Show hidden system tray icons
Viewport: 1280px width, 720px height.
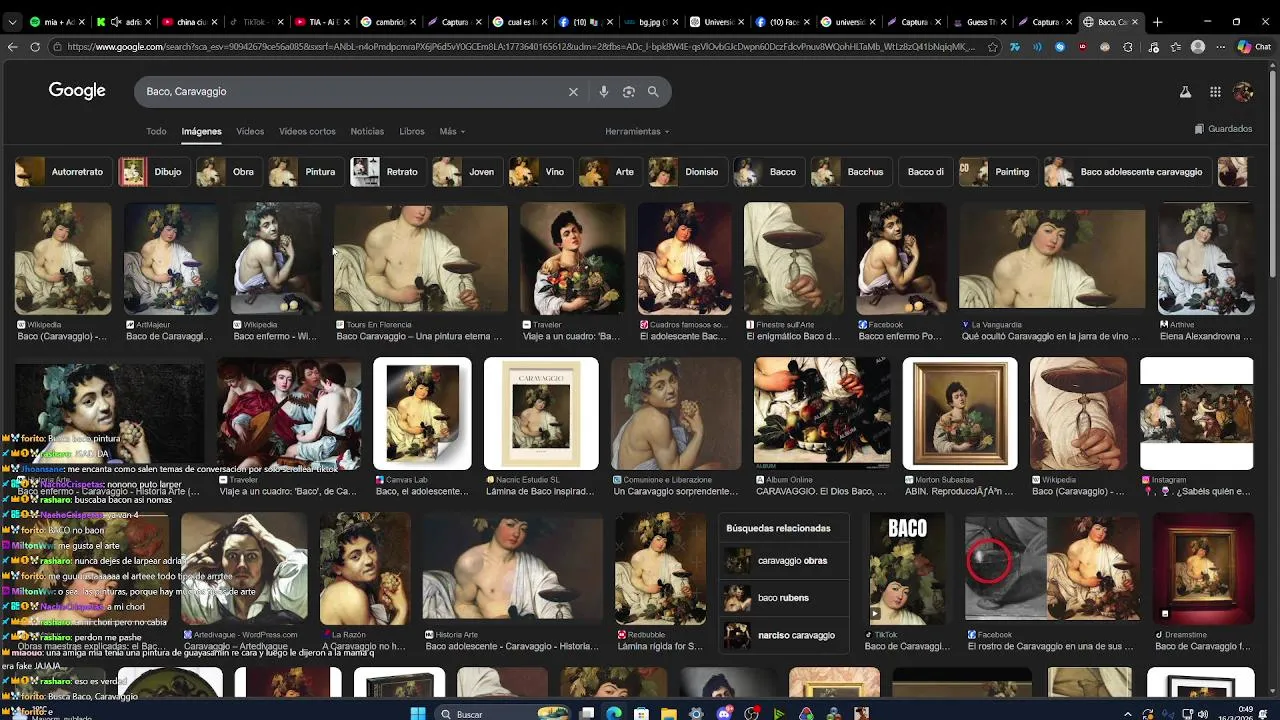pos(1128,714)
